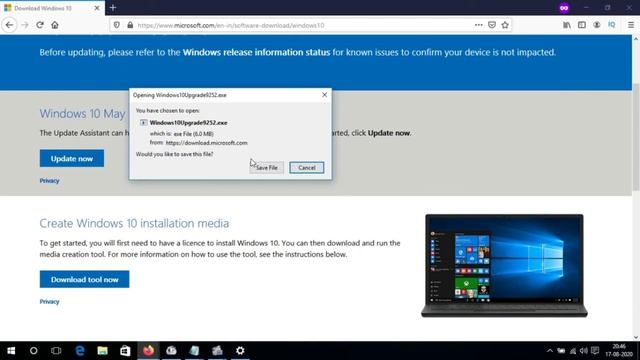Open tracking protection shield icon

117,25
